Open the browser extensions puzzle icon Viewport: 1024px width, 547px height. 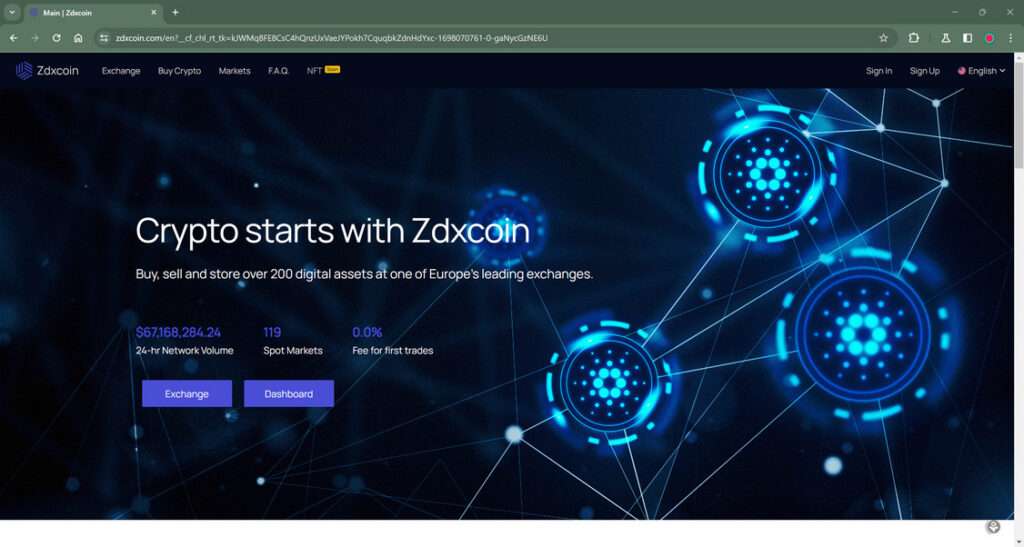click(914, 38)
